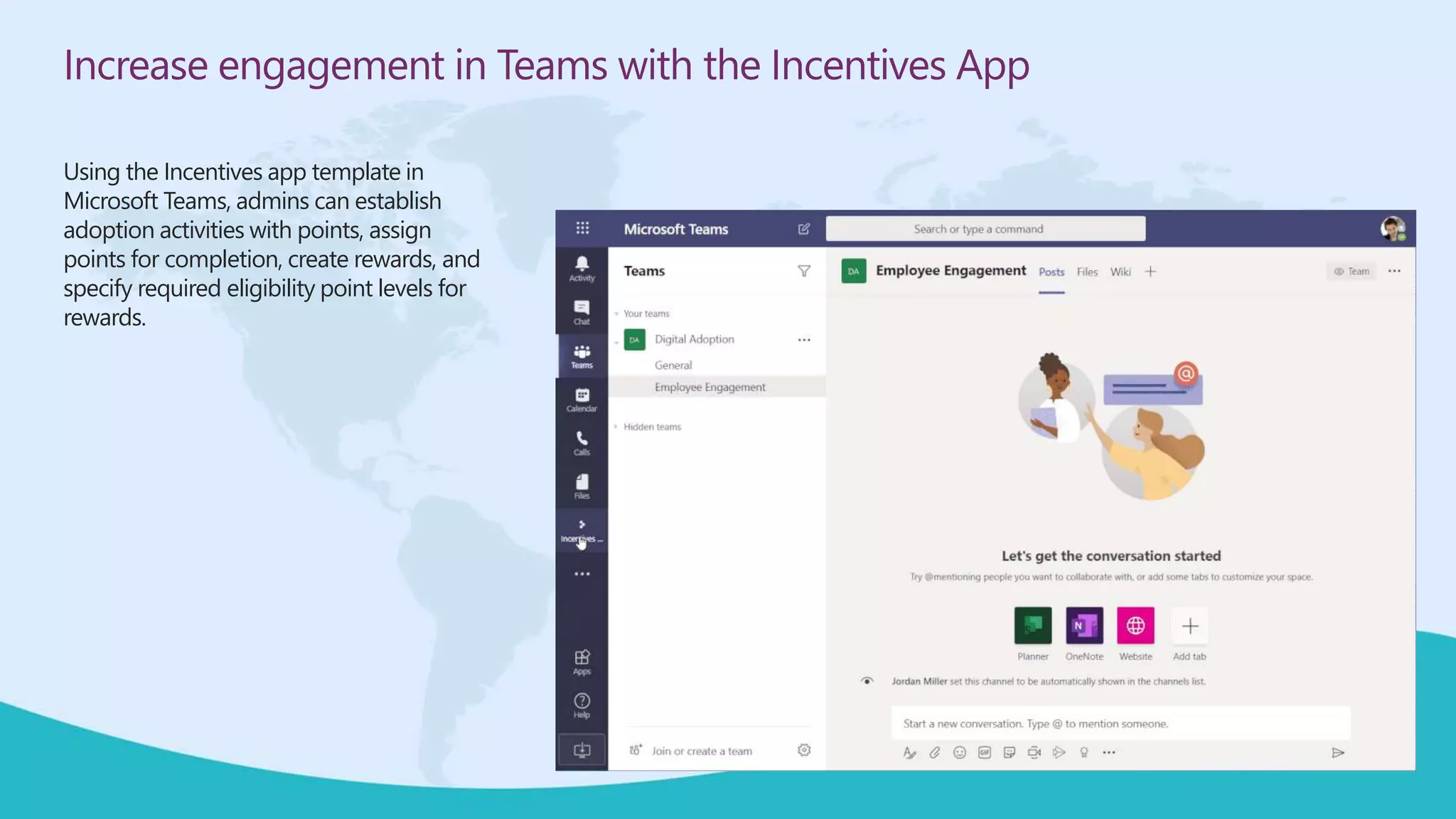Open the emoji picker
Viewport: 1456px width, 819px height.
point(959,752)
